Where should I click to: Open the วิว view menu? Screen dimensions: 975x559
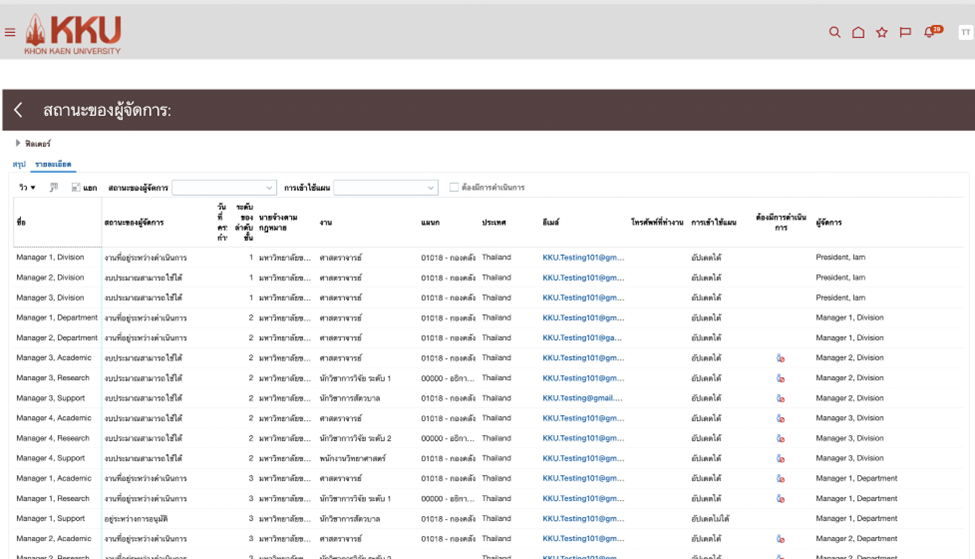click(x=27, y=187)
